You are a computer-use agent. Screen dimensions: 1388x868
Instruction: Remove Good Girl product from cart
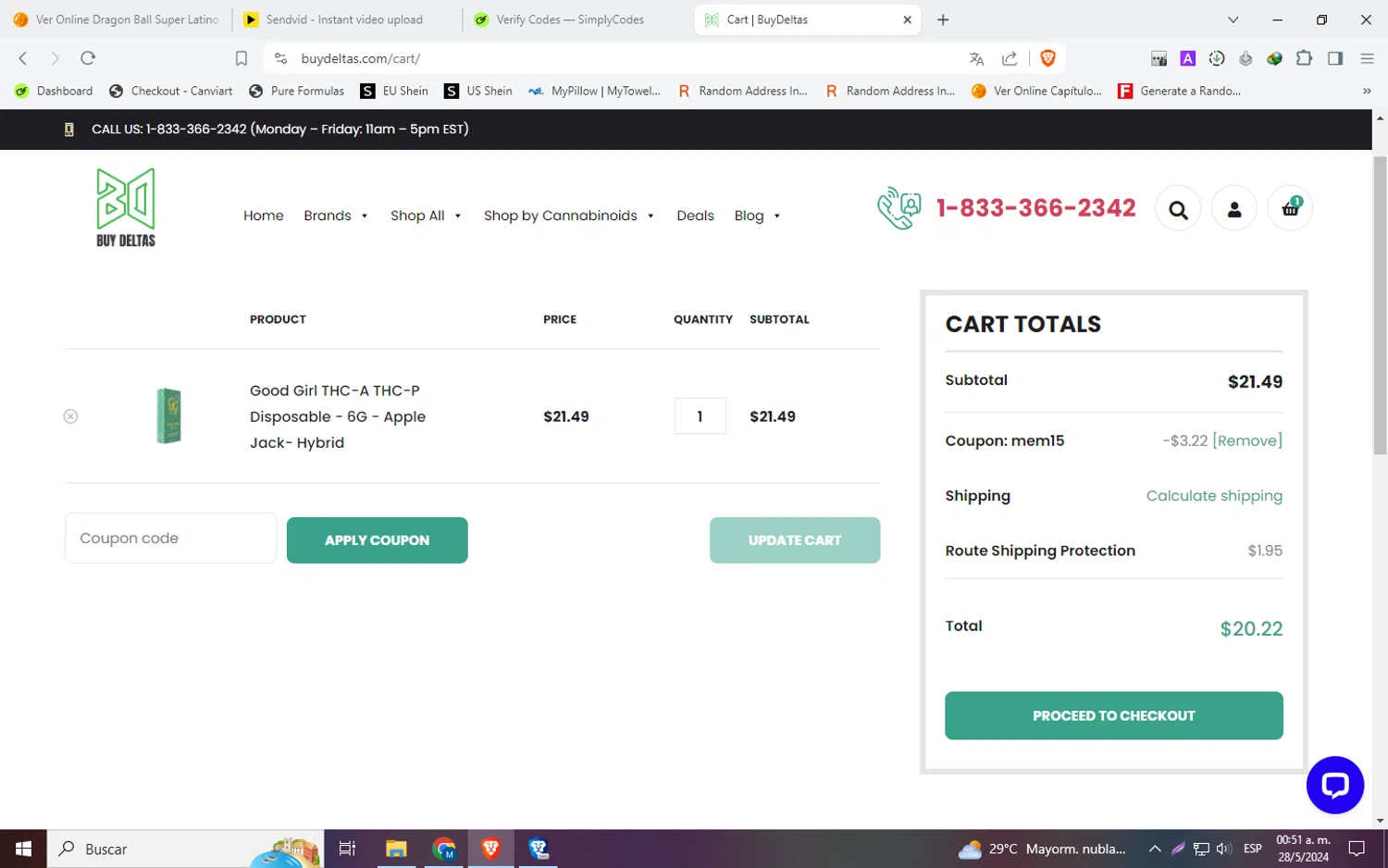click(70, 416)
